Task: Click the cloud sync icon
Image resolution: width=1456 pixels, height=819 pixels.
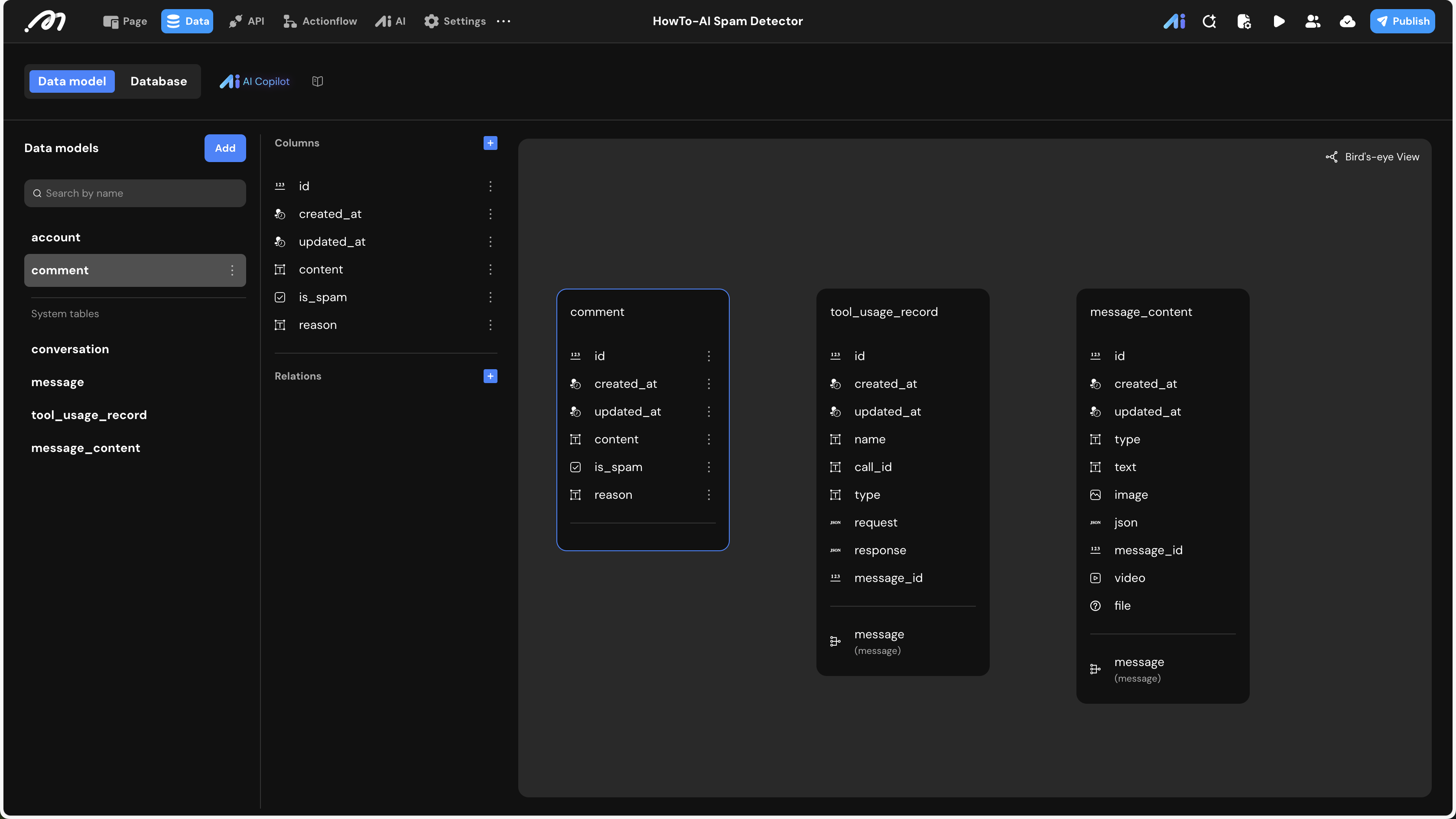Action: (1348, 21)
